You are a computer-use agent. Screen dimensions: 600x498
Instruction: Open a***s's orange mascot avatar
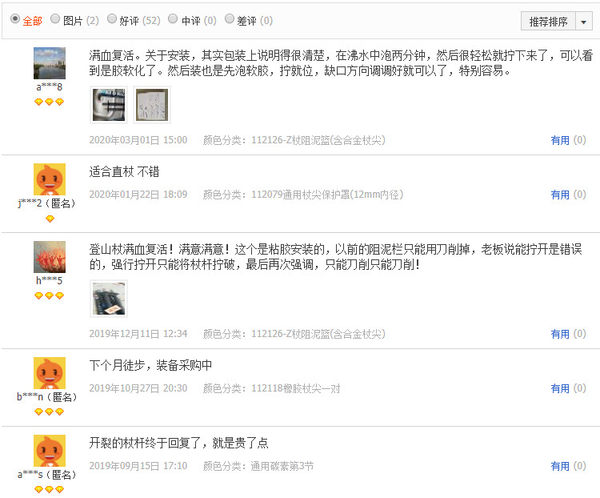(49, 451)
